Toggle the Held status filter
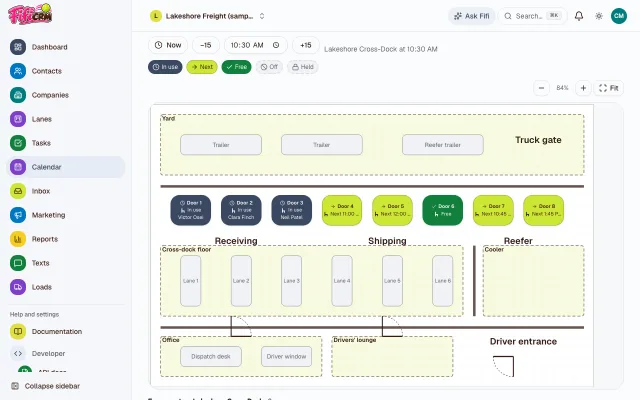 coord(302,67)
